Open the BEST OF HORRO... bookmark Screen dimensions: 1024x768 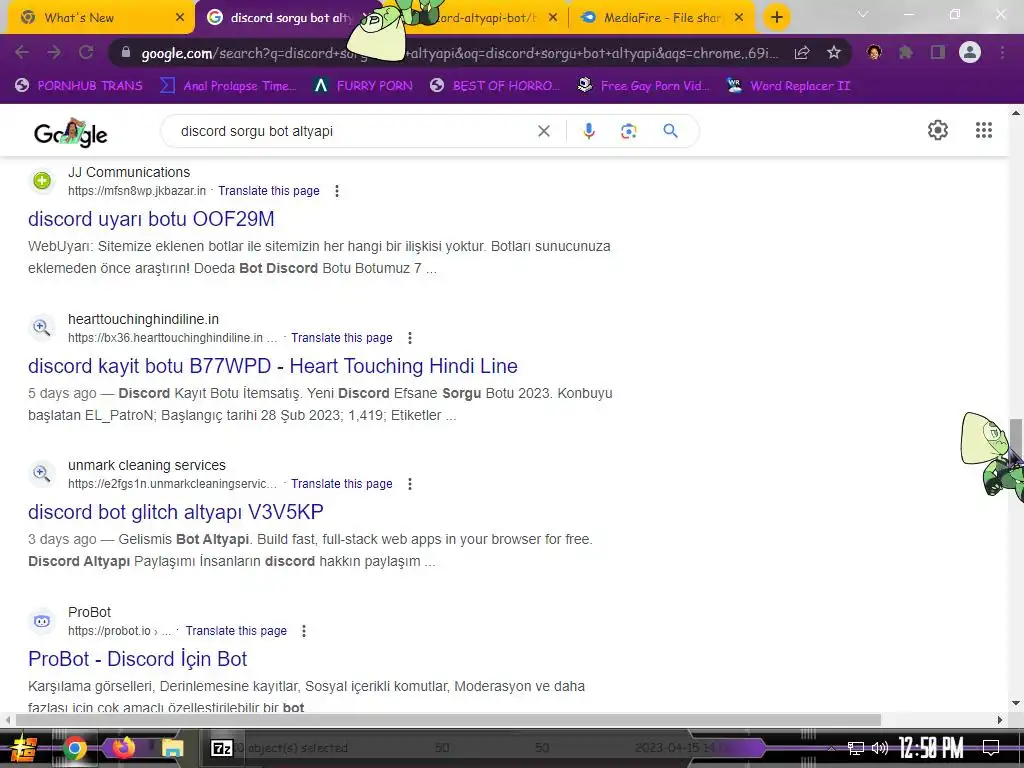tap(496, 86)
